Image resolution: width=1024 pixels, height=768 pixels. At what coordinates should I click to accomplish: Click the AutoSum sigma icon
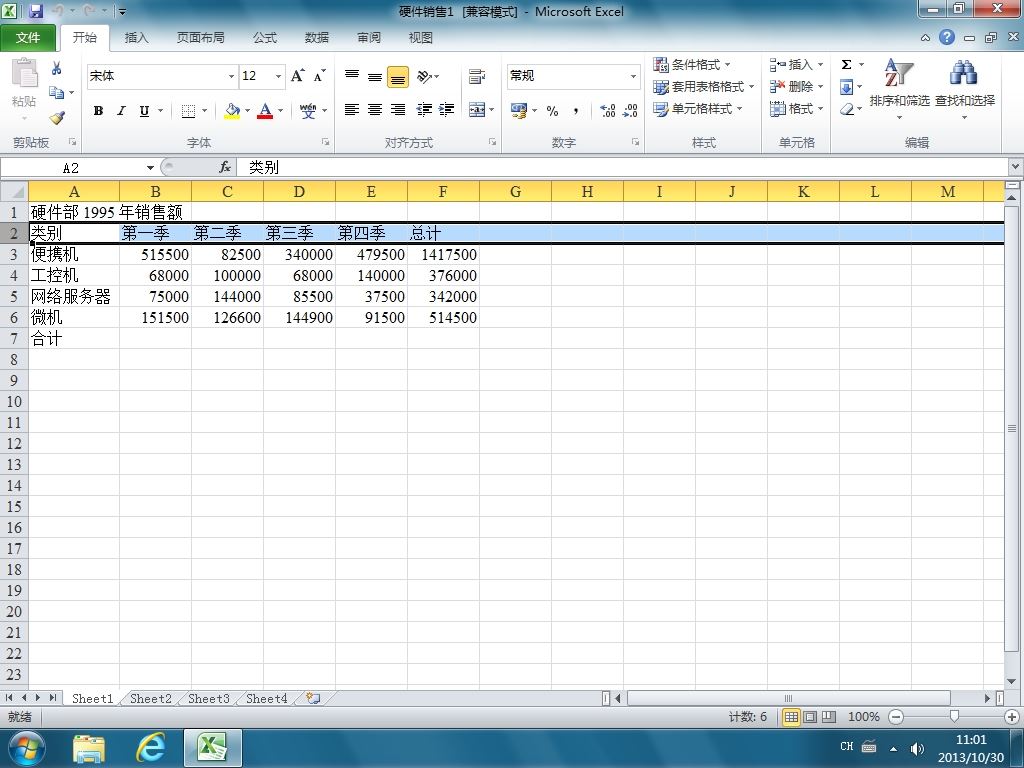846,64
